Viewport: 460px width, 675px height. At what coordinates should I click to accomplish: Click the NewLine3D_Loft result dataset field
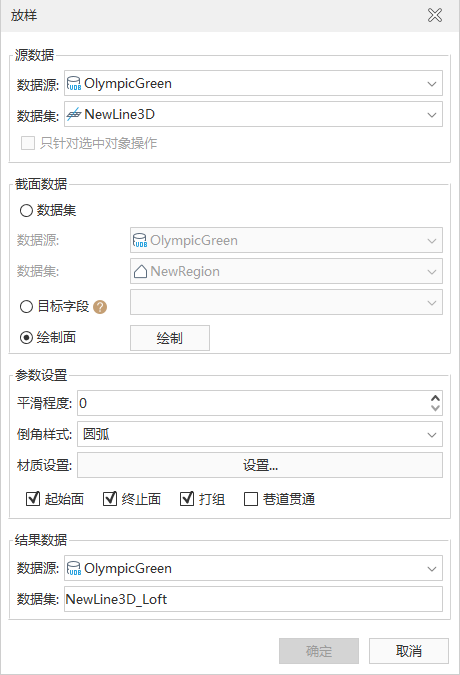click(253, 599)
